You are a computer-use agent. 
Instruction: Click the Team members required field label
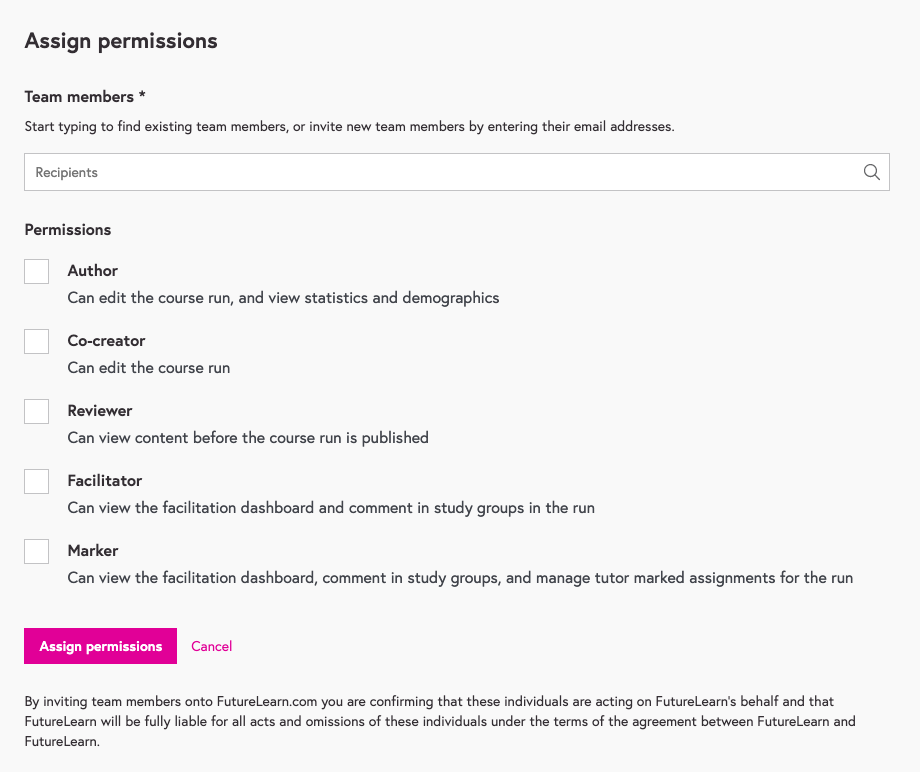coord(84,96)
